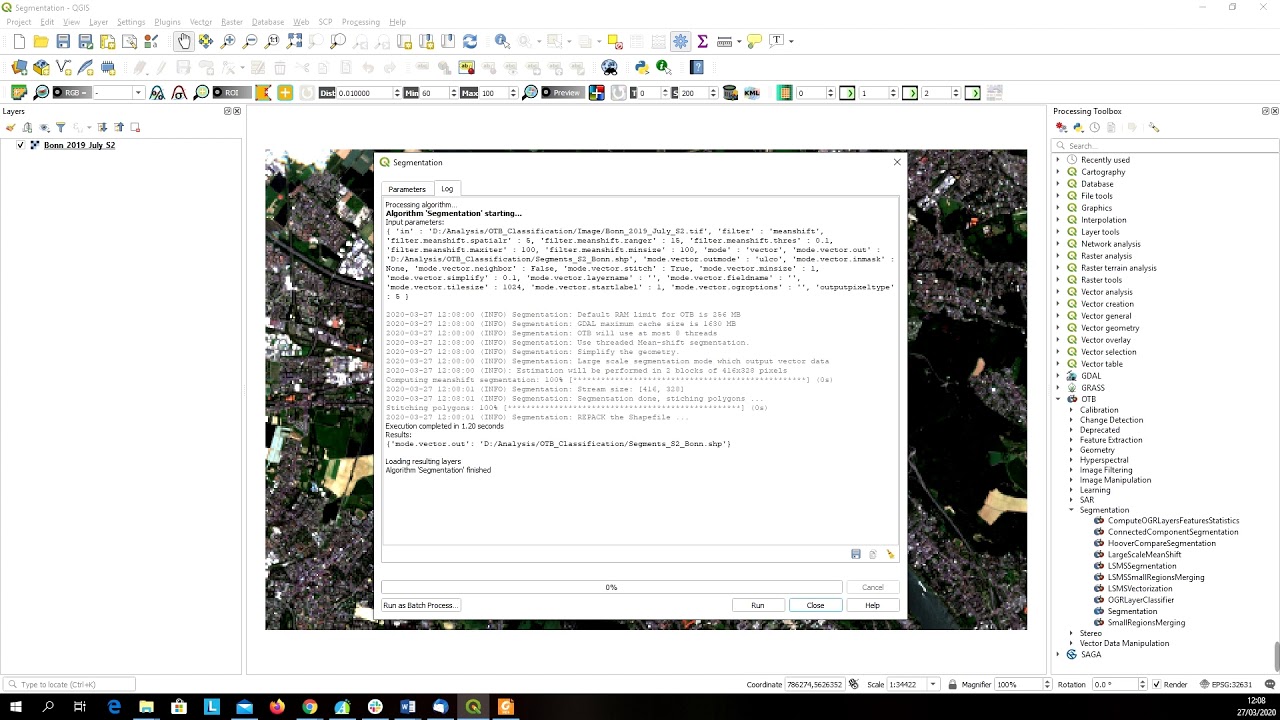
Task: Open Statistical Summary sigma icon
Action: [702, 41]
